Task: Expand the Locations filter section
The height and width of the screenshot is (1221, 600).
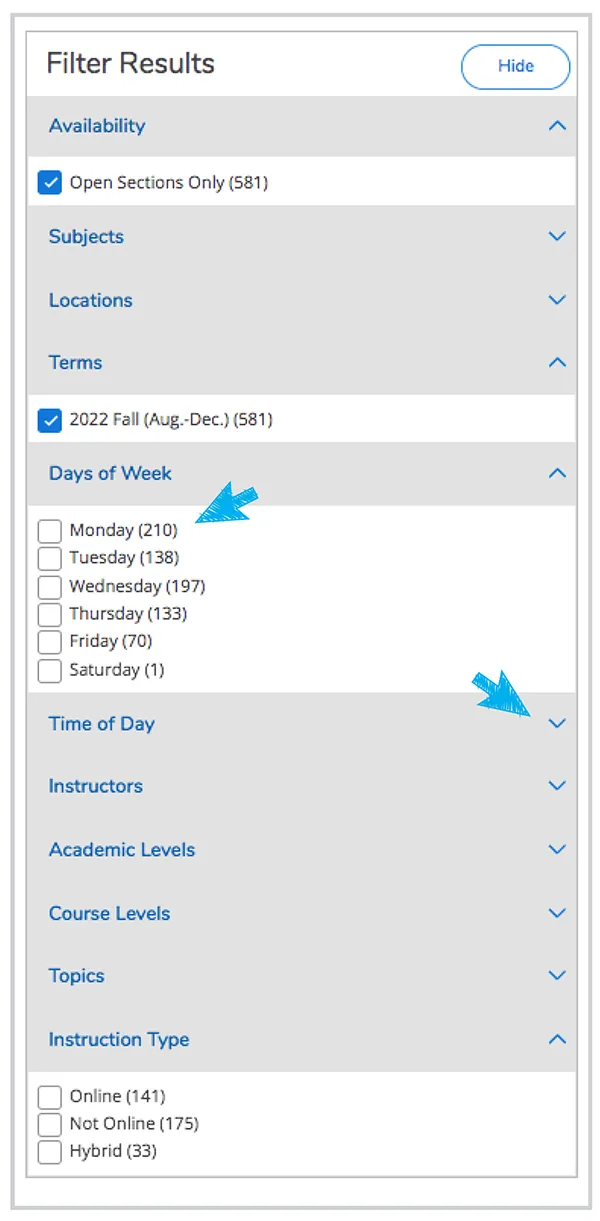Action: tap(557, 300)
